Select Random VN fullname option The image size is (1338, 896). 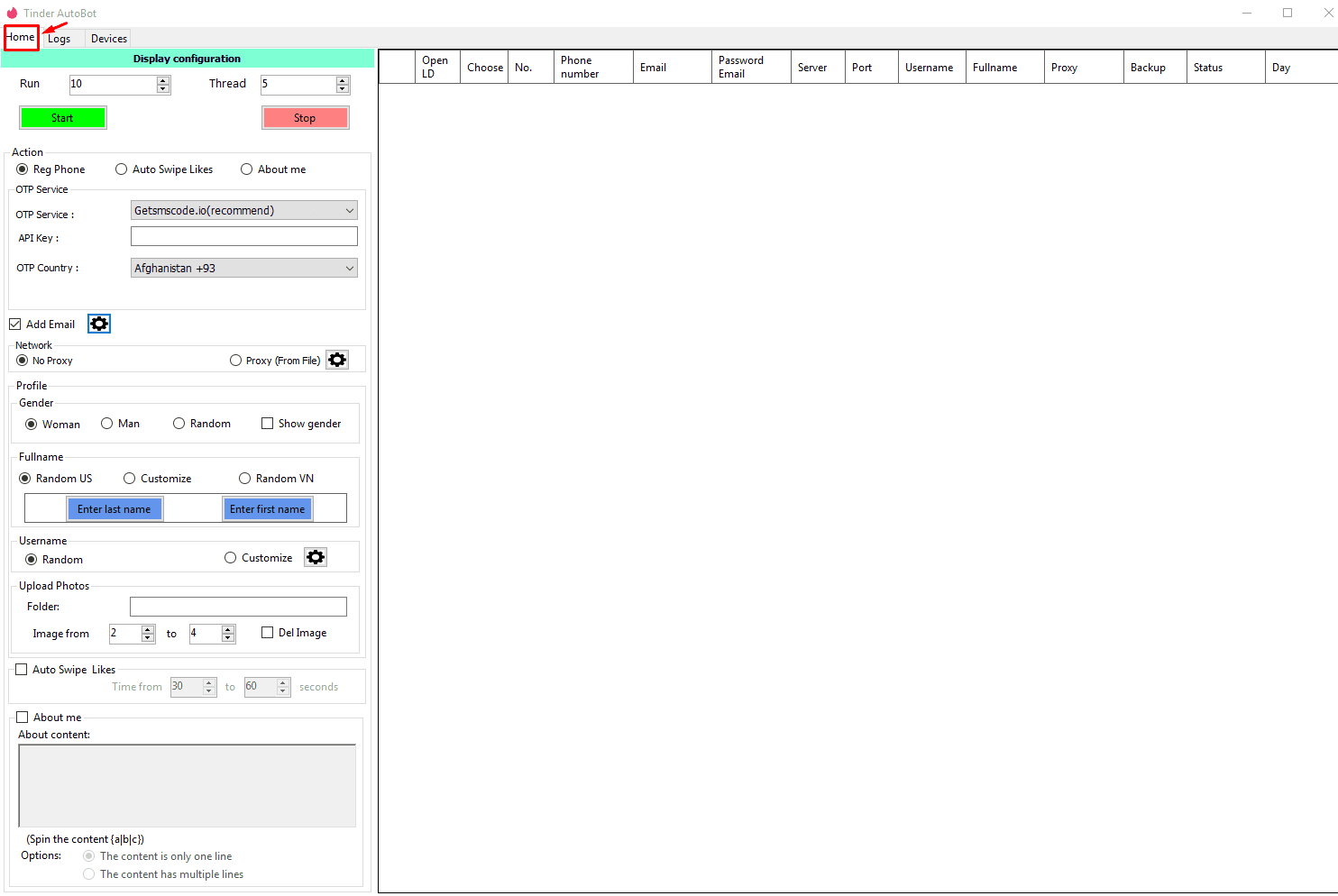pyautogui.click(x=277, y=479)
